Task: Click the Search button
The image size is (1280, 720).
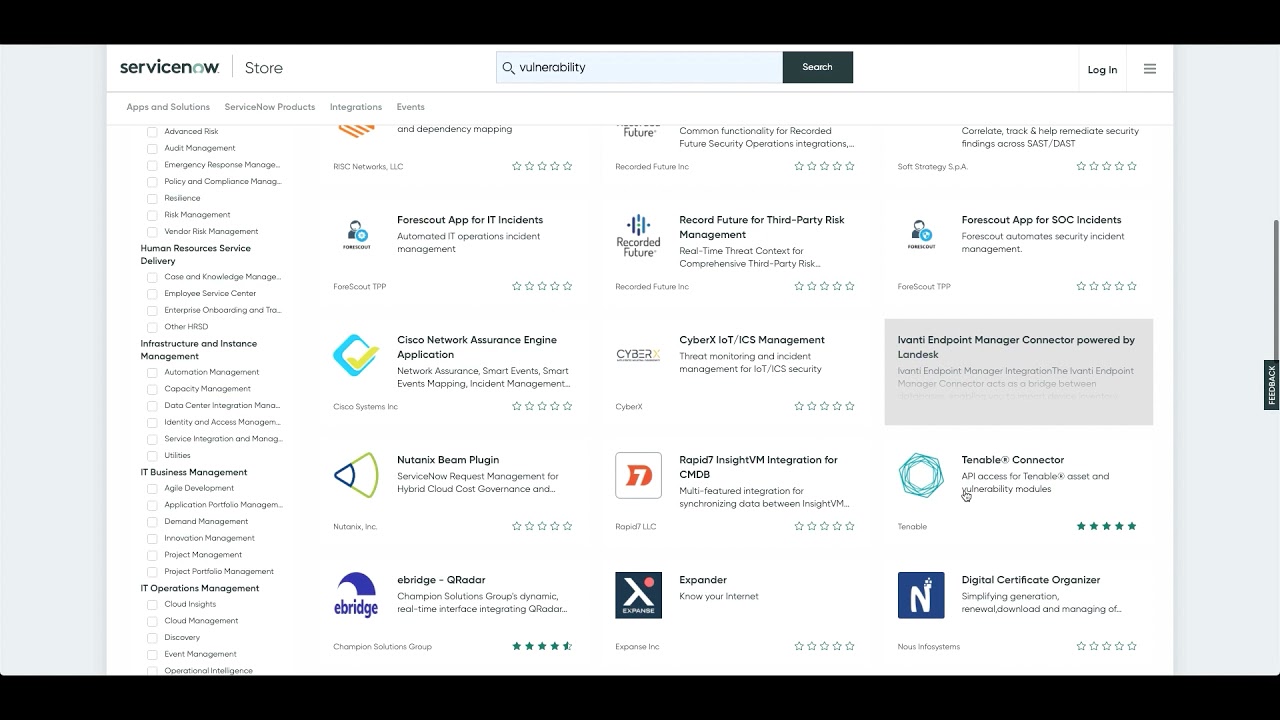Action: pyautogui.click(x=817, y=67)
